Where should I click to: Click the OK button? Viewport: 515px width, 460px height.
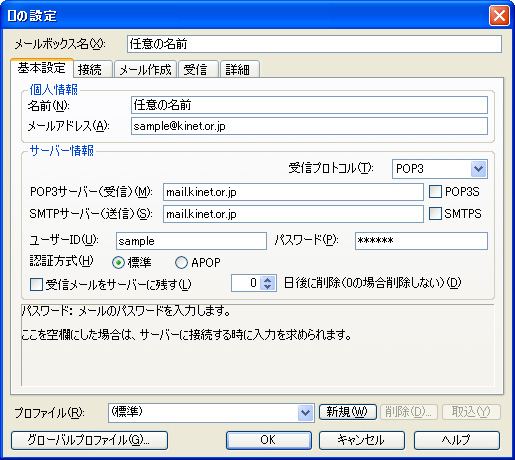tap(269, 440)
